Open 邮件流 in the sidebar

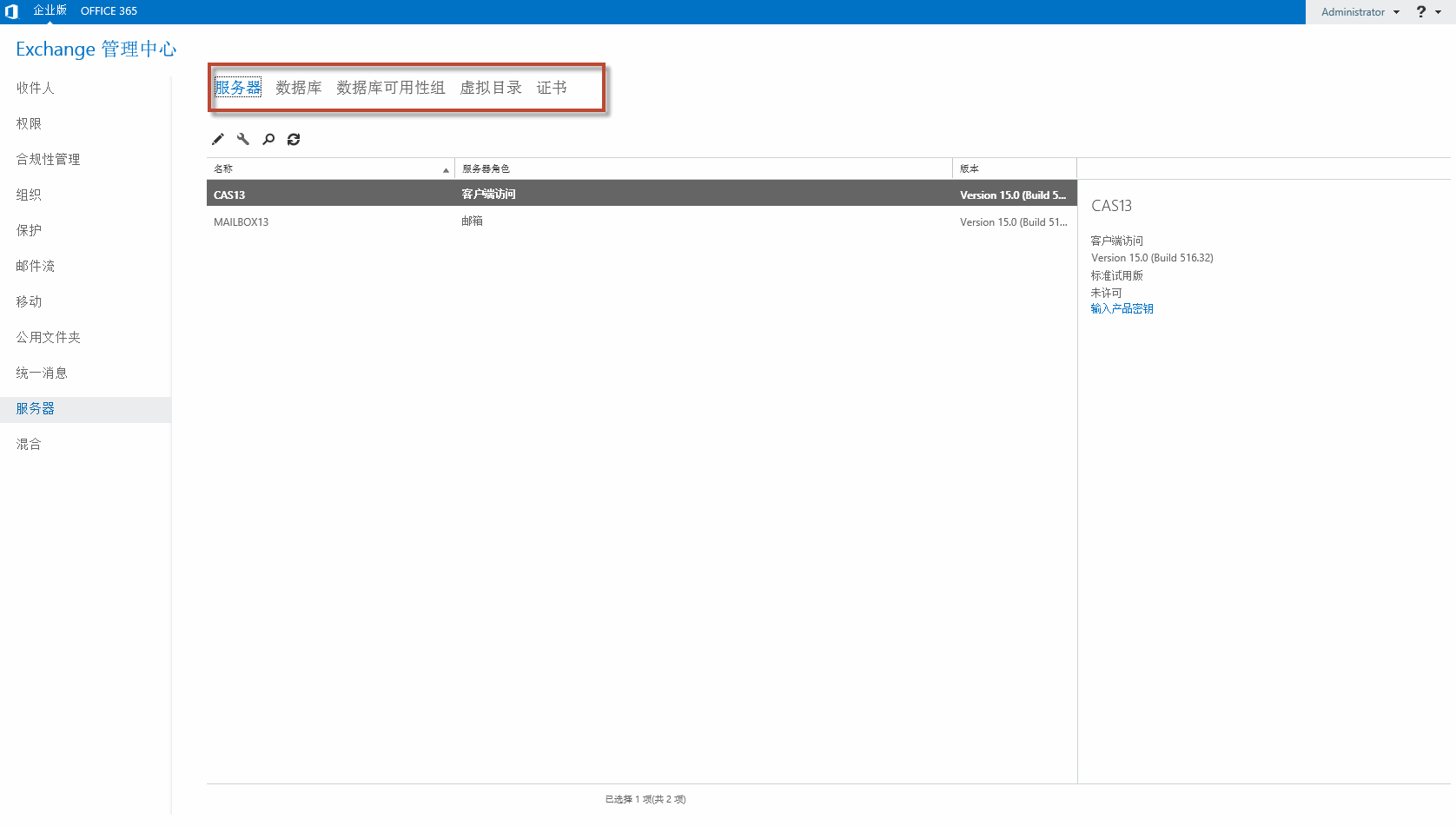pos(35,266)
